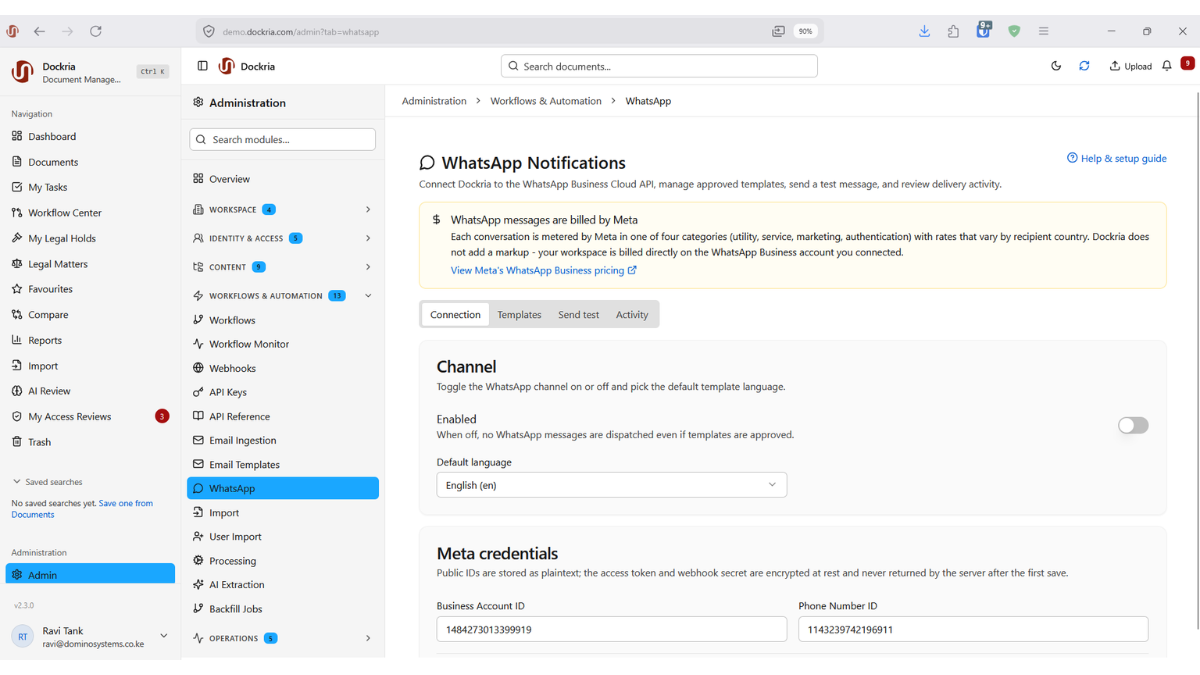Open browser extensions puzzle icon
Image resolution: width=1200 pixels, height=675 pixels.
(953, 31)
